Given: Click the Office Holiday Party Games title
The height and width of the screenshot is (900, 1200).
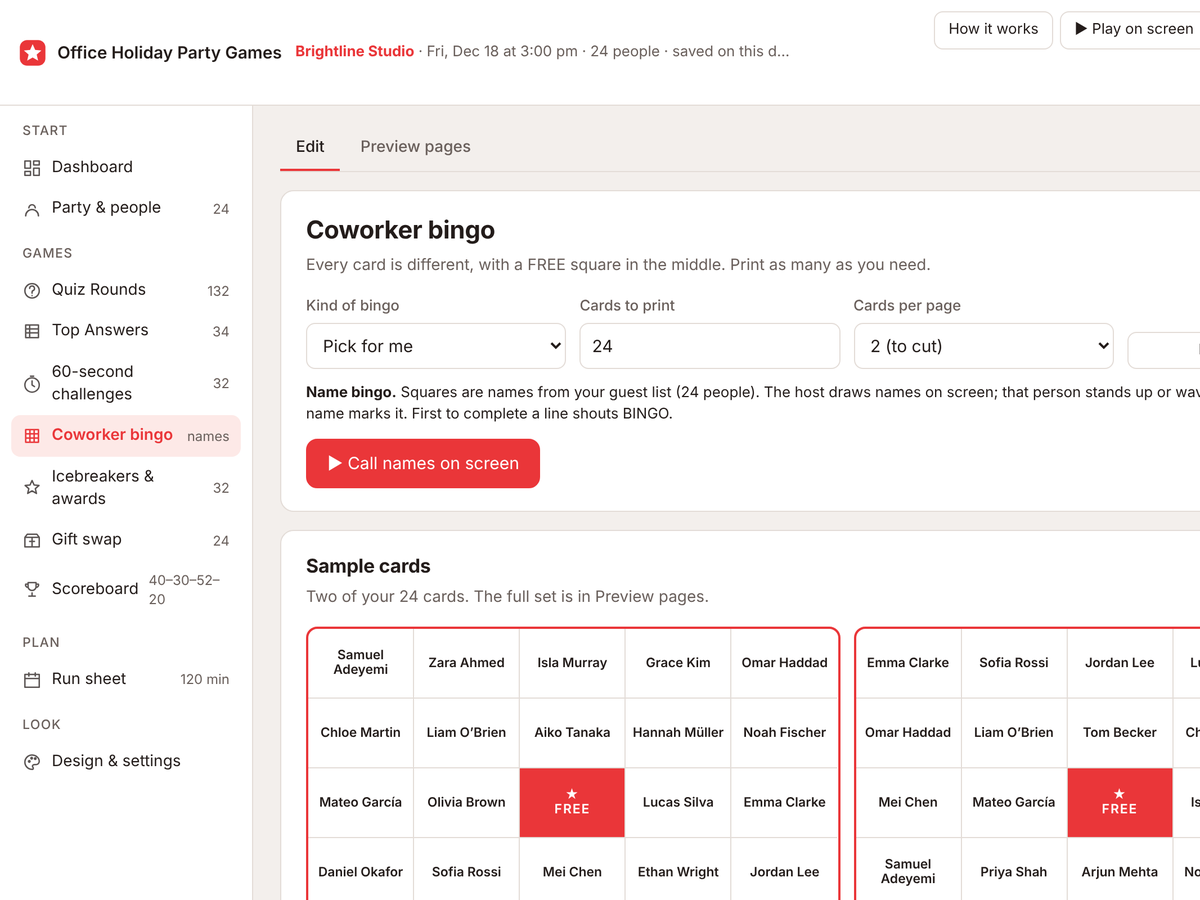Looking at the screenshot, I should click(169, 53).
